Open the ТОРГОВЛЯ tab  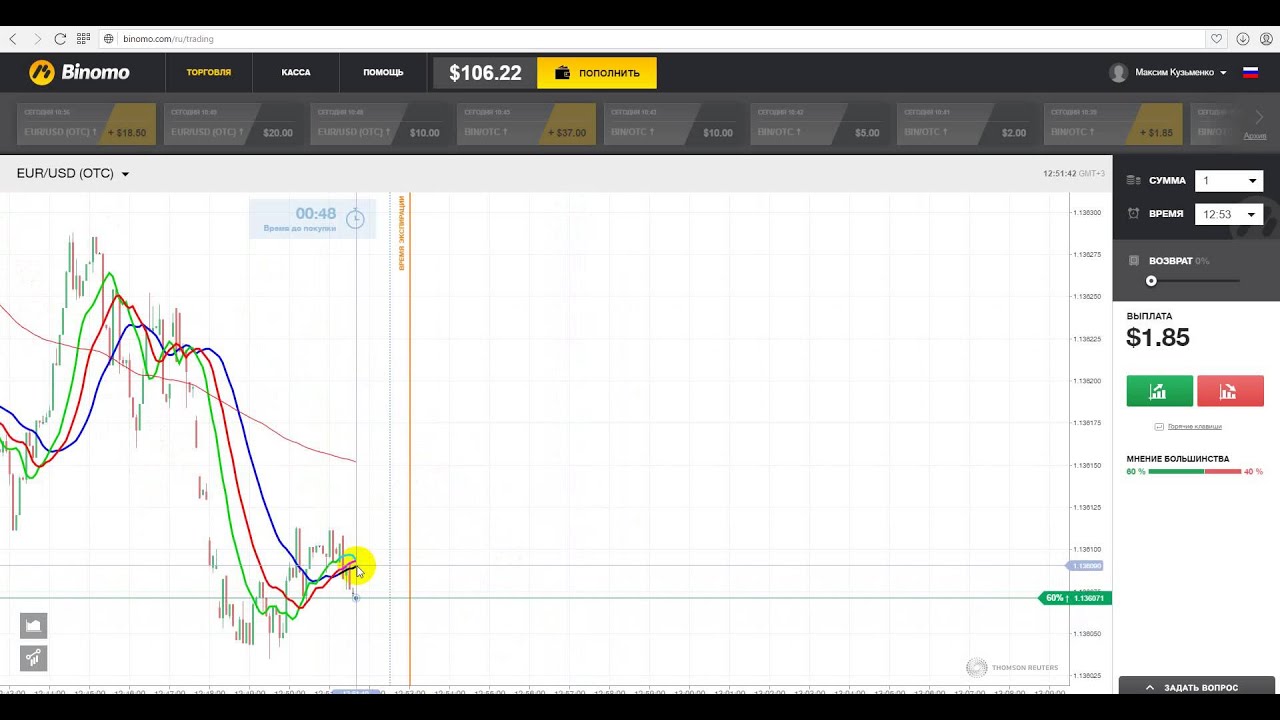click(209, 72)
